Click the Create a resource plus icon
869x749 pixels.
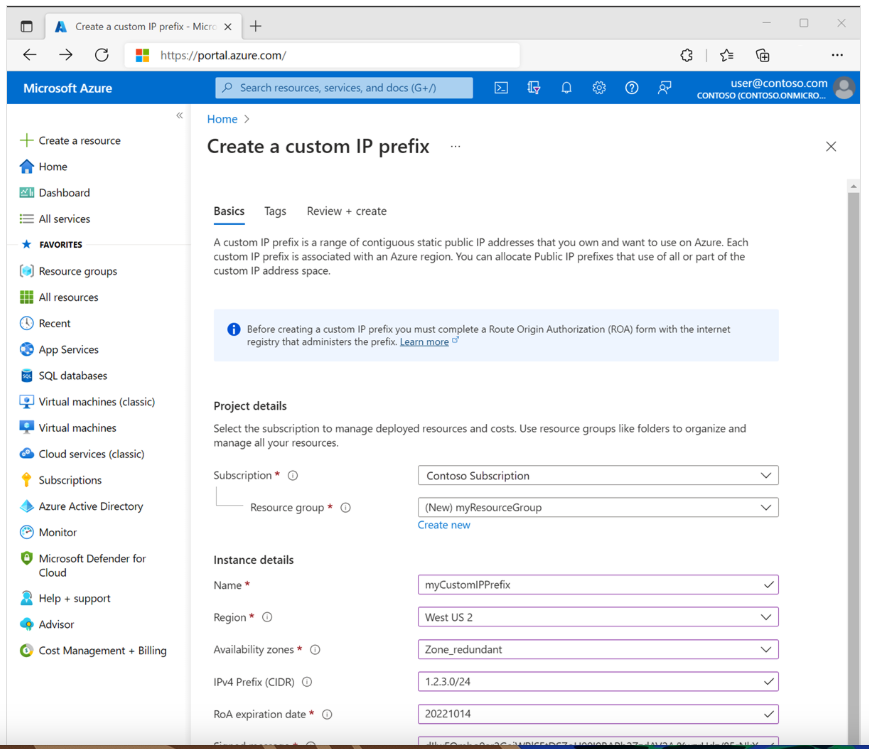point(27,140)
